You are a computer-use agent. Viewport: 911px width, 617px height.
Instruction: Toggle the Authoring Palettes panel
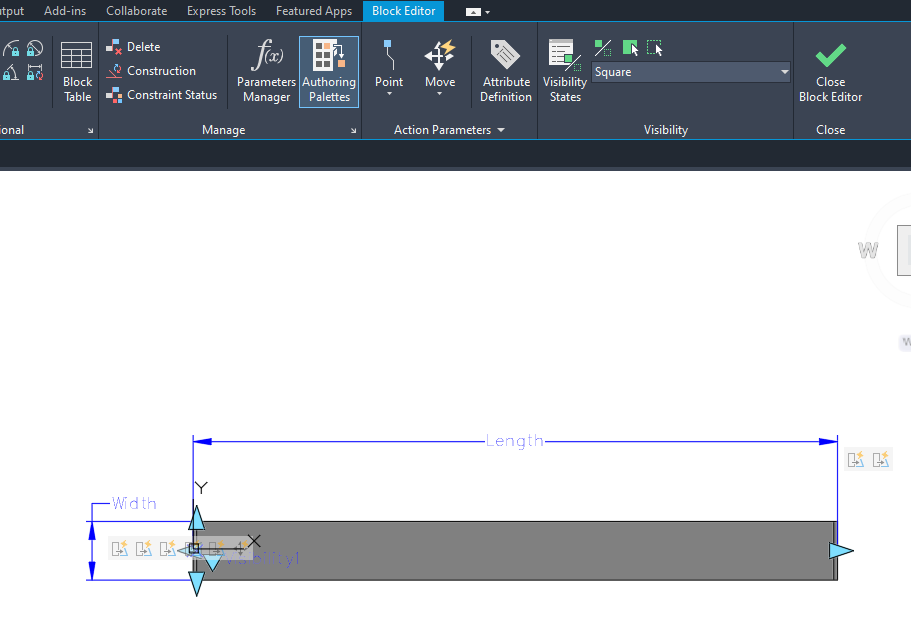point(328,71)
